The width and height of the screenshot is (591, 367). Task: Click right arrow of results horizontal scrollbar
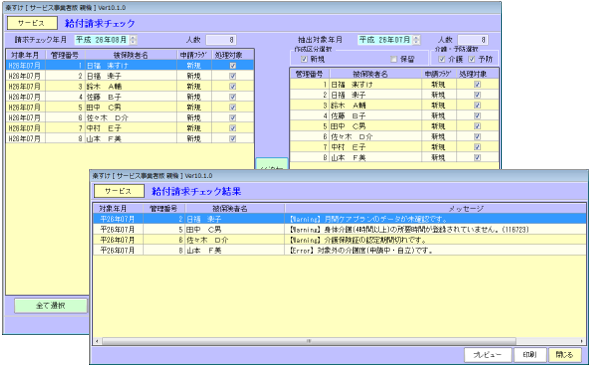(582, 341)
